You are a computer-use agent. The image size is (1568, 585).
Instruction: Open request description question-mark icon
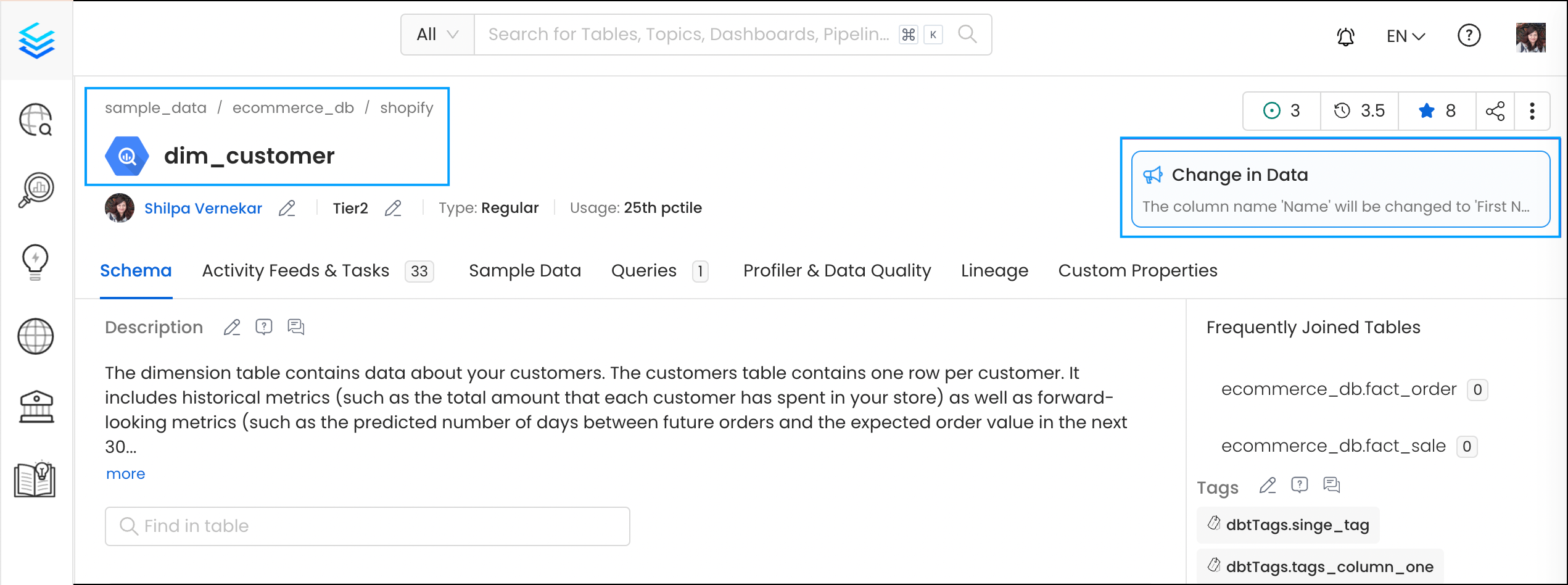pos(264,326)
